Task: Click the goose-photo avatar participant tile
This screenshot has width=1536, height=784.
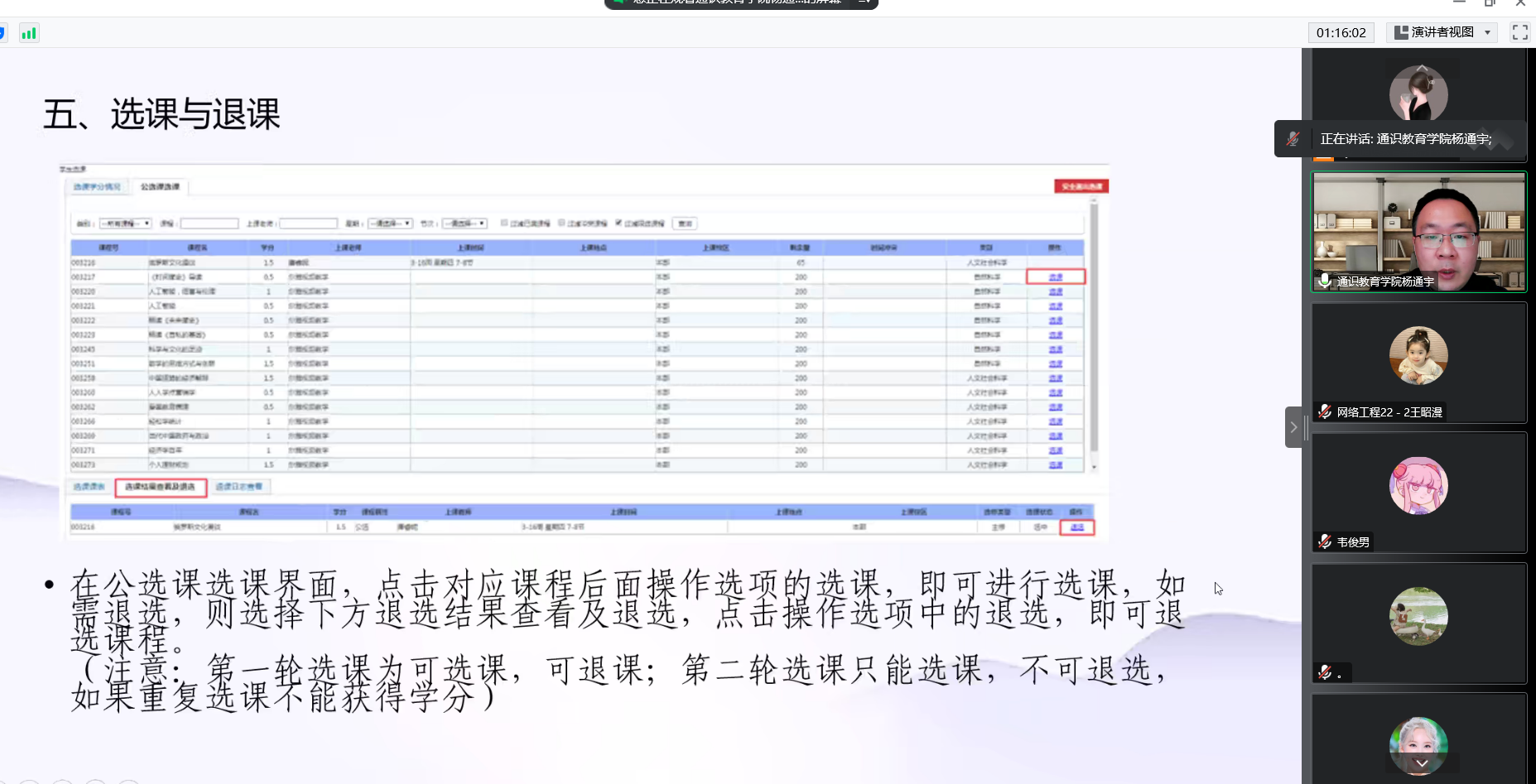Action: (x=1418, y=617)
